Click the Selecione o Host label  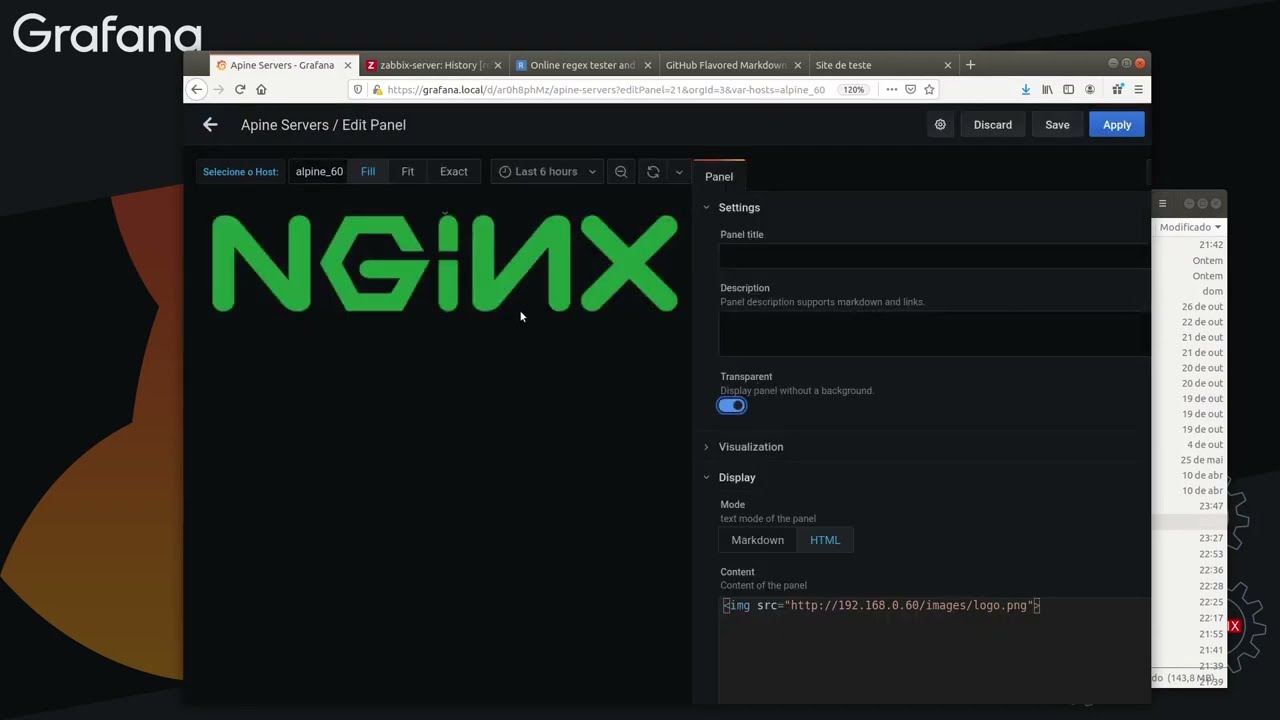point(241,172)
